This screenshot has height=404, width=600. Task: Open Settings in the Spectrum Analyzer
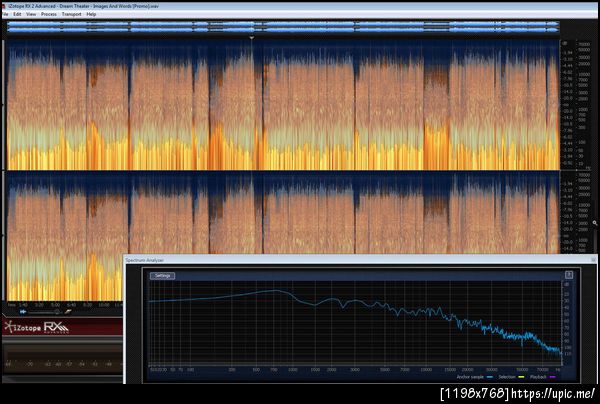pos(163,275)
